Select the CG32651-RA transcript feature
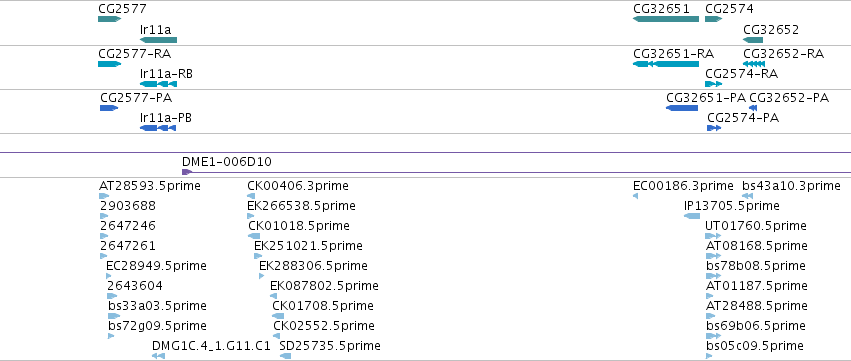The image size is (851, 361). (666, 64)
